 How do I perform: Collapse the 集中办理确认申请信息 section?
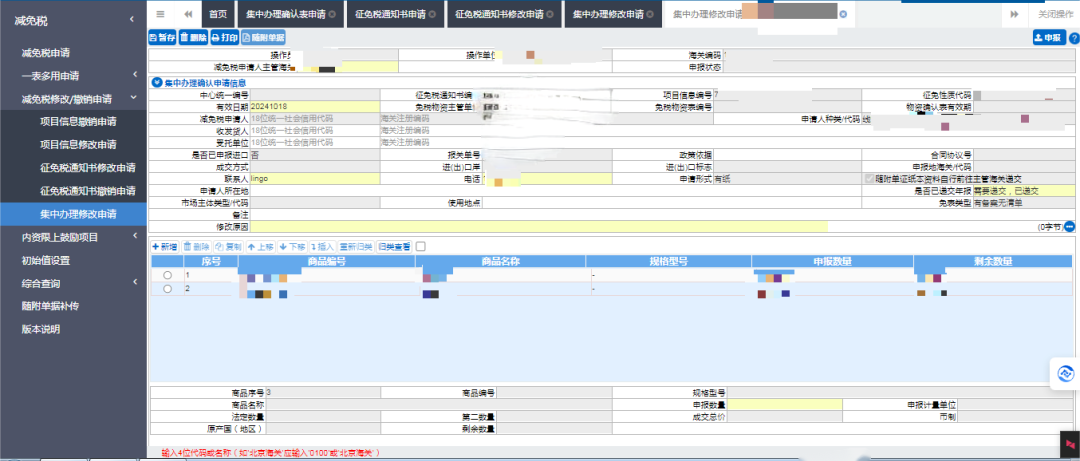click(x=156, y=82)
